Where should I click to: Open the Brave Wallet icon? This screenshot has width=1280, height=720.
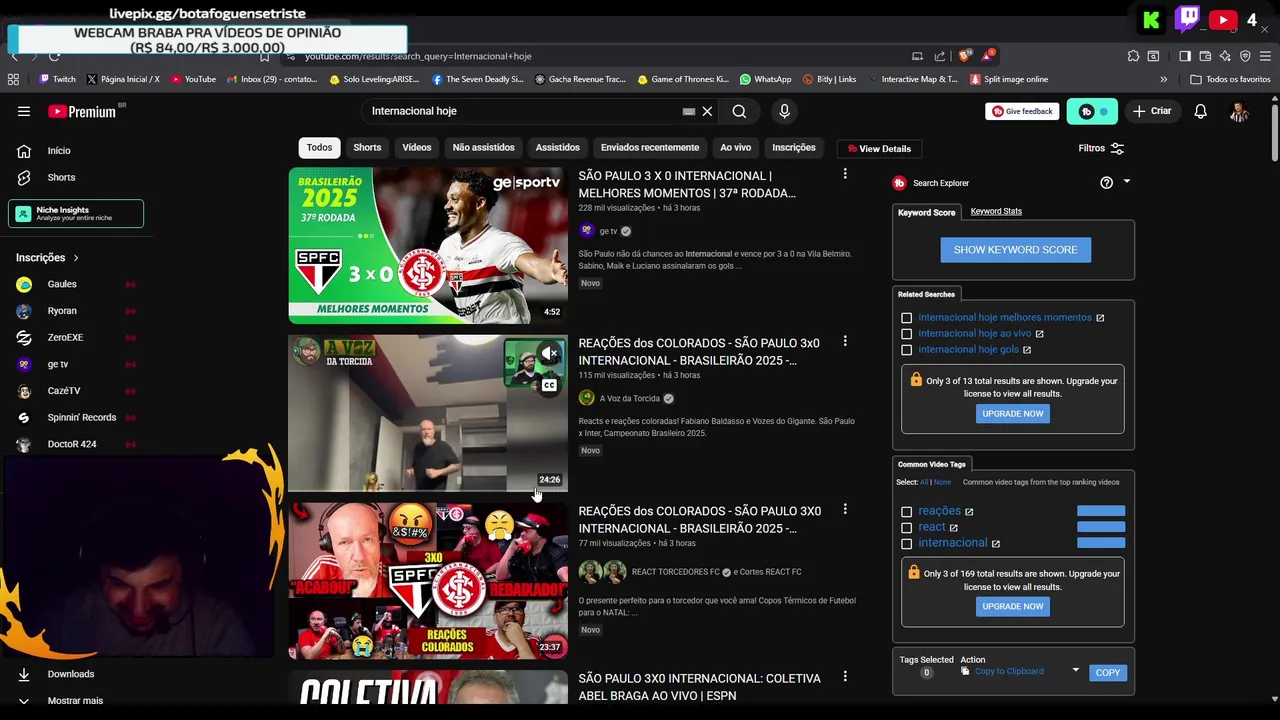click(x=1205, y=56)
